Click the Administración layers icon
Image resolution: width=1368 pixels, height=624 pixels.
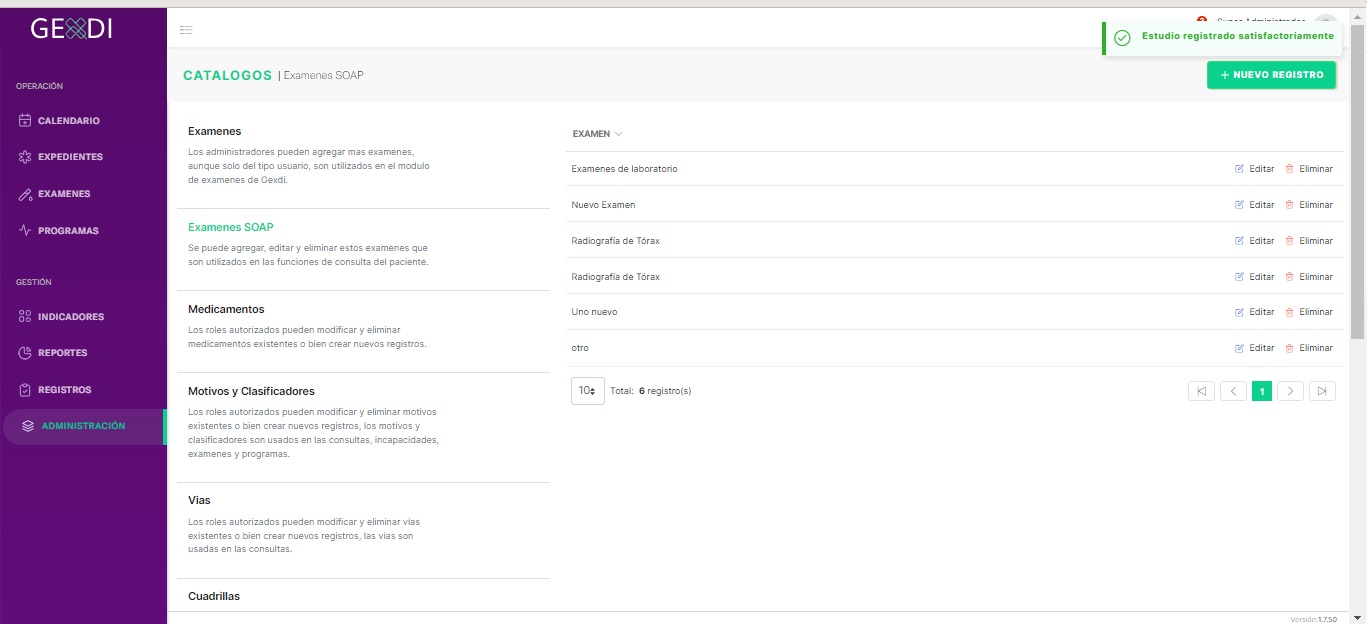point(28,426)
